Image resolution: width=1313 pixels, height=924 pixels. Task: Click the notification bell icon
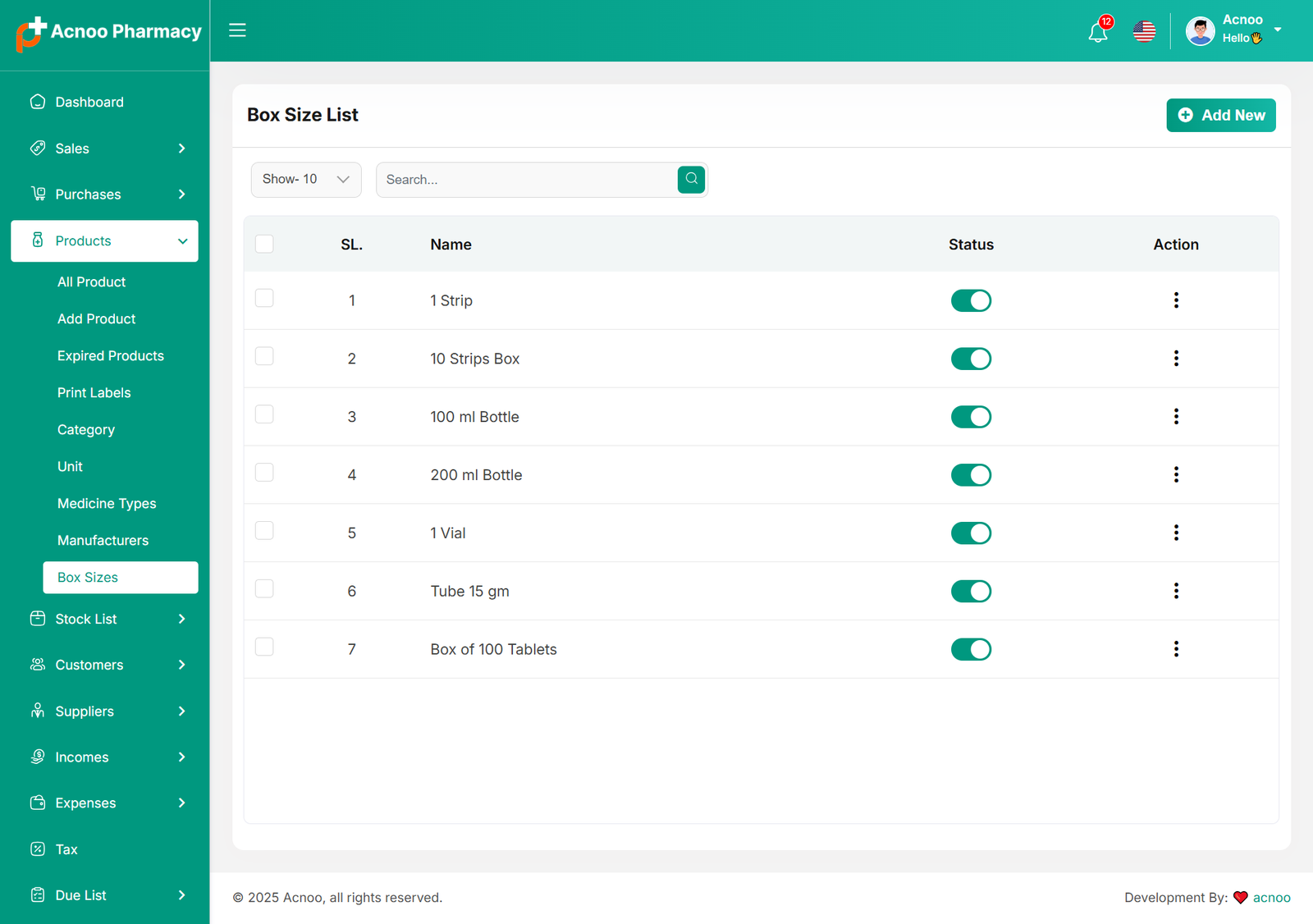pyautogui.click(x=1097, y=32)
